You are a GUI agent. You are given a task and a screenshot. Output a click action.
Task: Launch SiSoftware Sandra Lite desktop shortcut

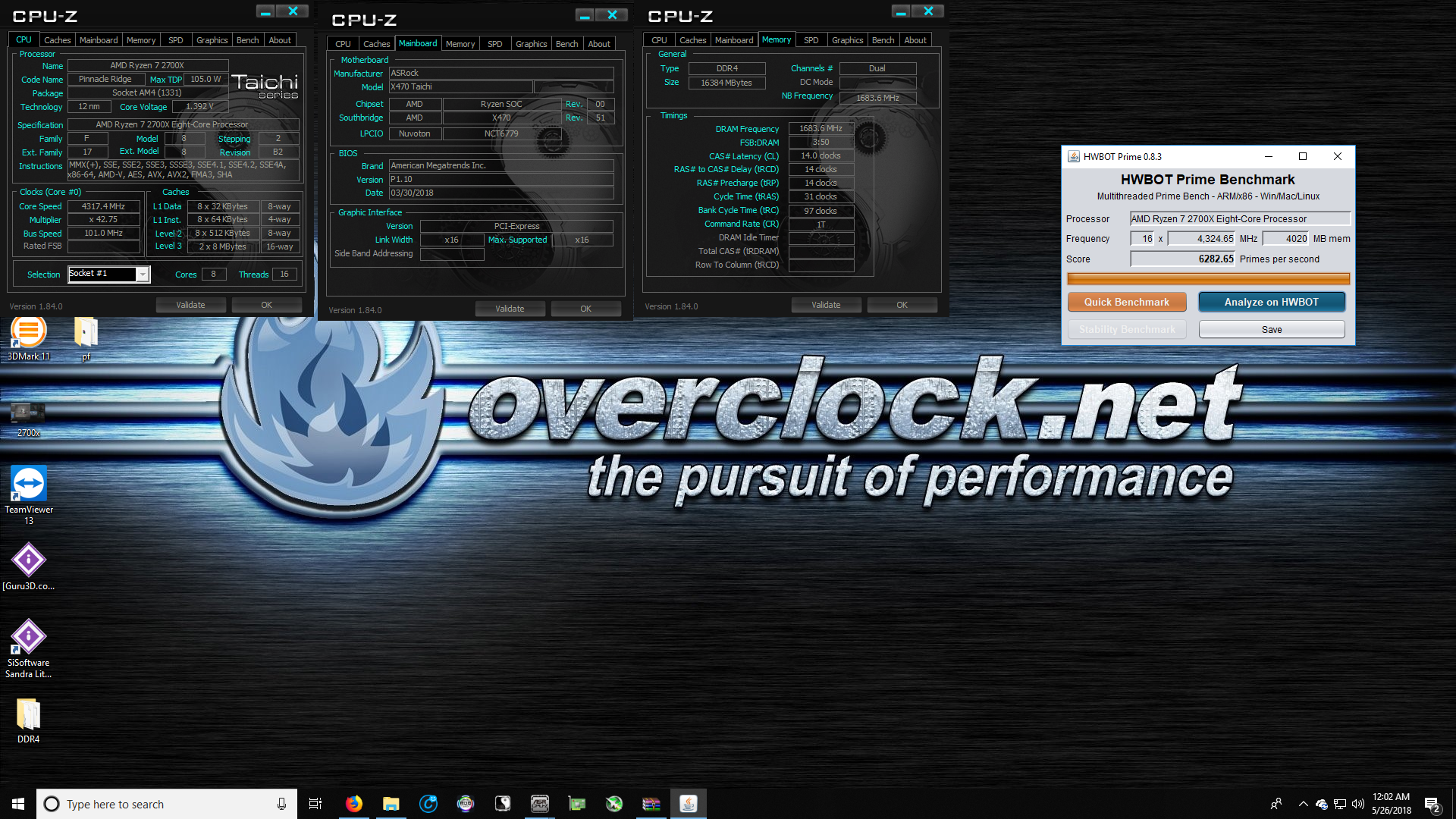(29, 649)
